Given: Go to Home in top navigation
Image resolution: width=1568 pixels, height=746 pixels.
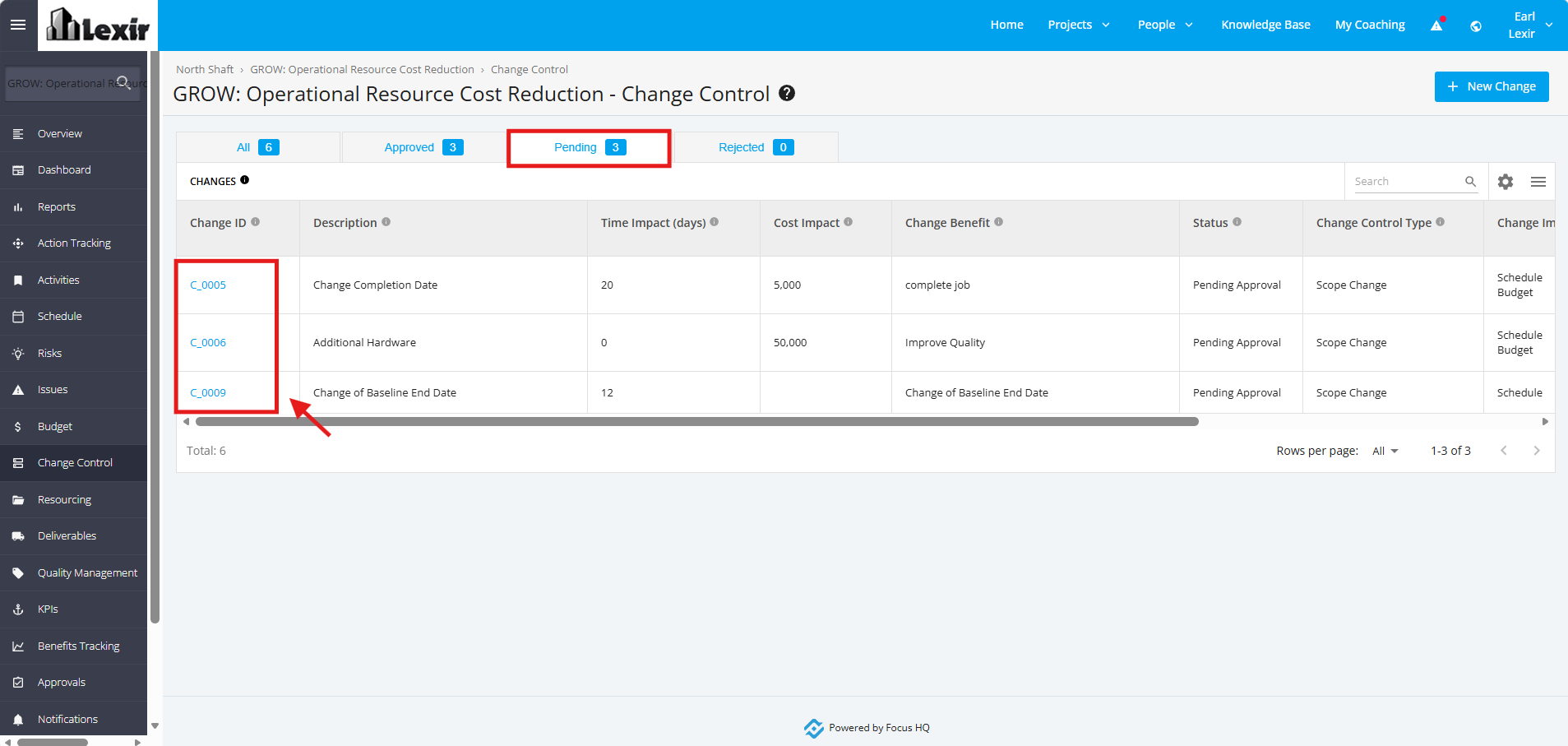Looking at the screenshot, I should point(1006,25).
